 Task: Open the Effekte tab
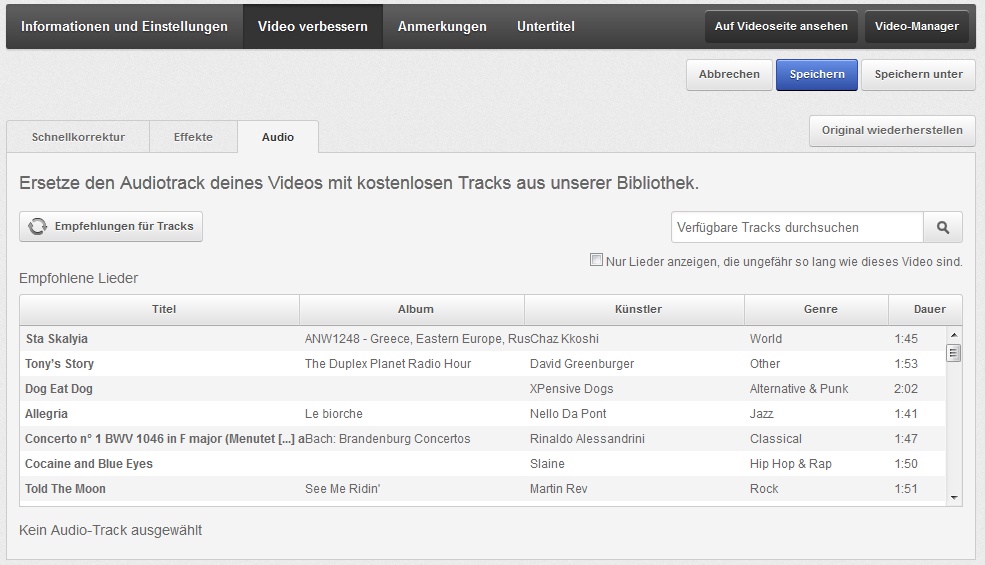(193, 137)
